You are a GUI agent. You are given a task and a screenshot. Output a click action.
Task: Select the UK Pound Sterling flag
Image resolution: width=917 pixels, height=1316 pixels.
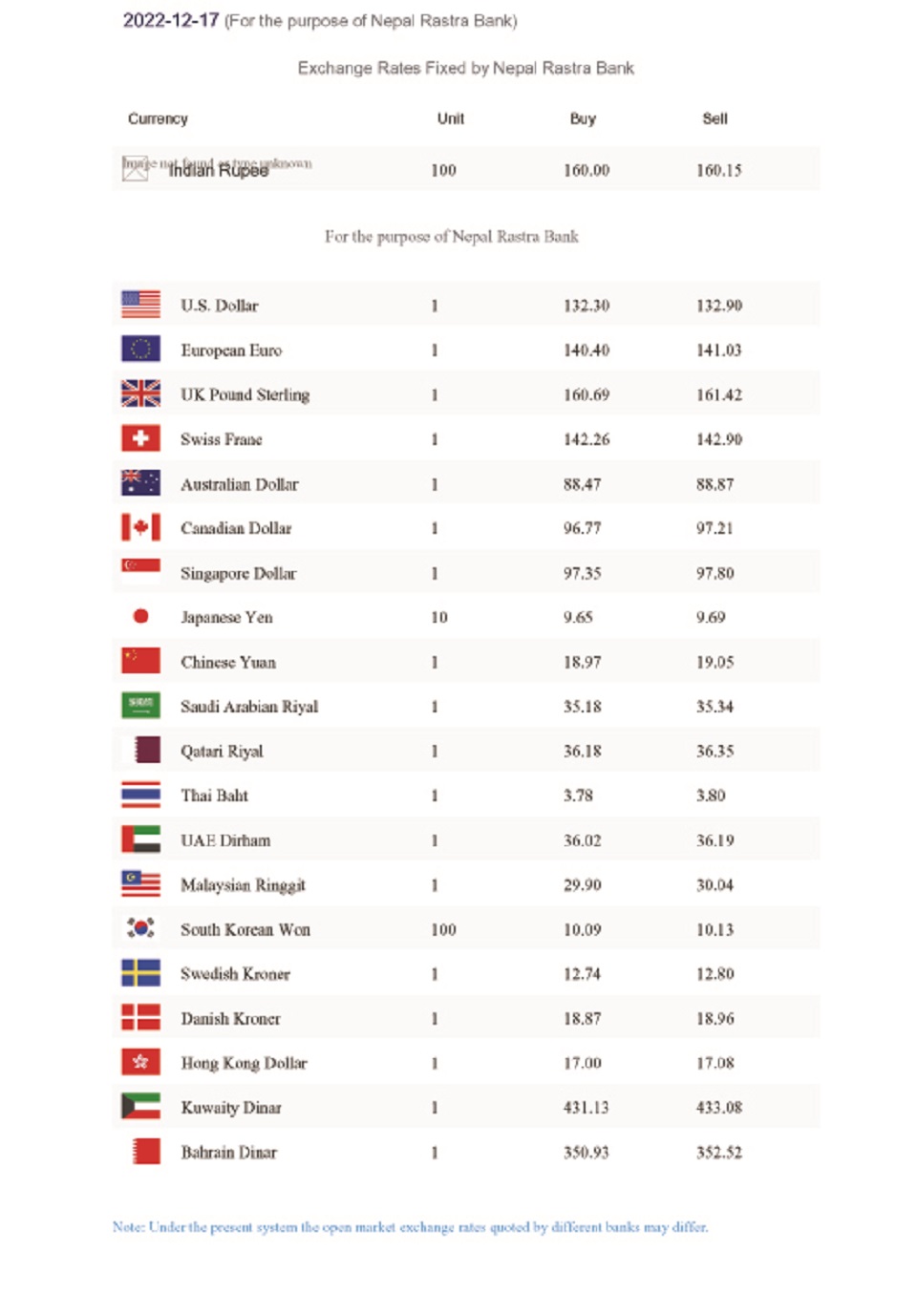point(140,393)
